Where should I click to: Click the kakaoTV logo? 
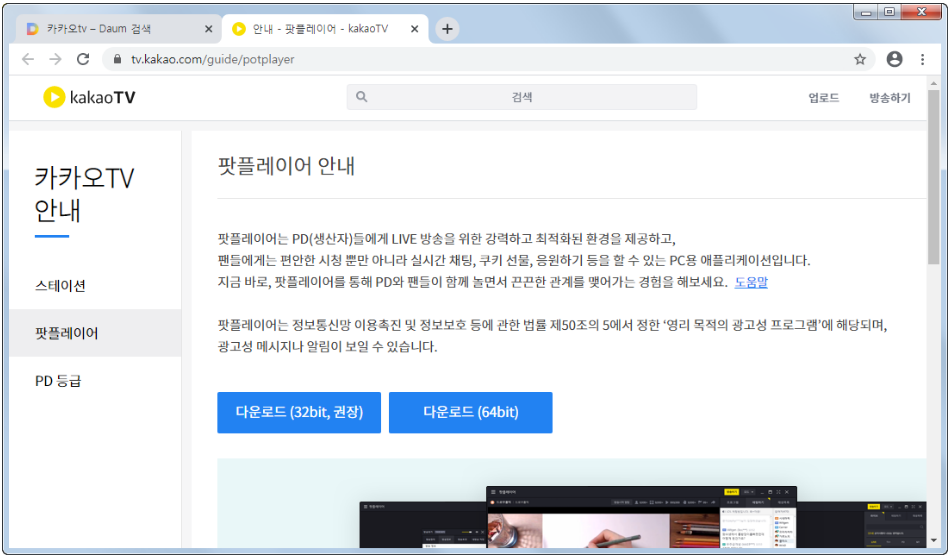(90, 97)
